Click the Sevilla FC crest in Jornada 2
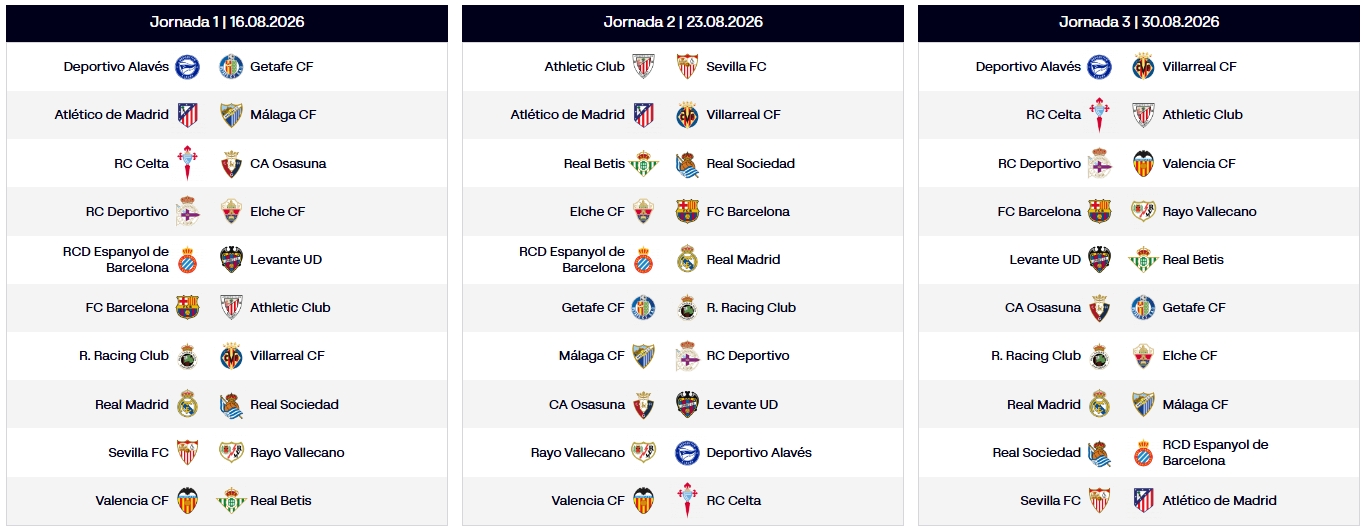 tap(687, 67)
